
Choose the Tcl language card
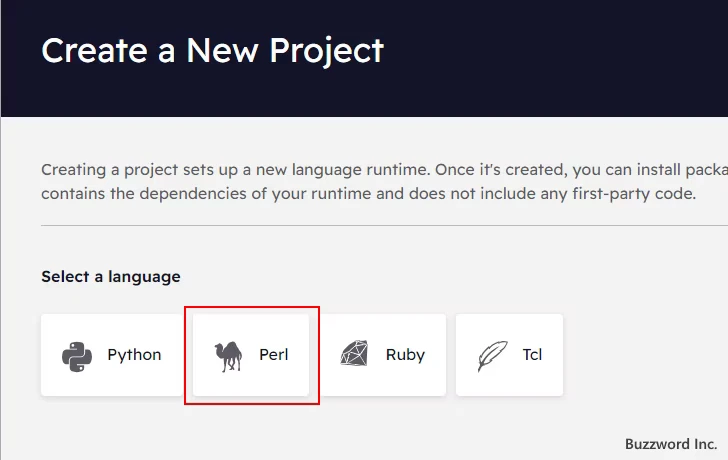point(509,355)
